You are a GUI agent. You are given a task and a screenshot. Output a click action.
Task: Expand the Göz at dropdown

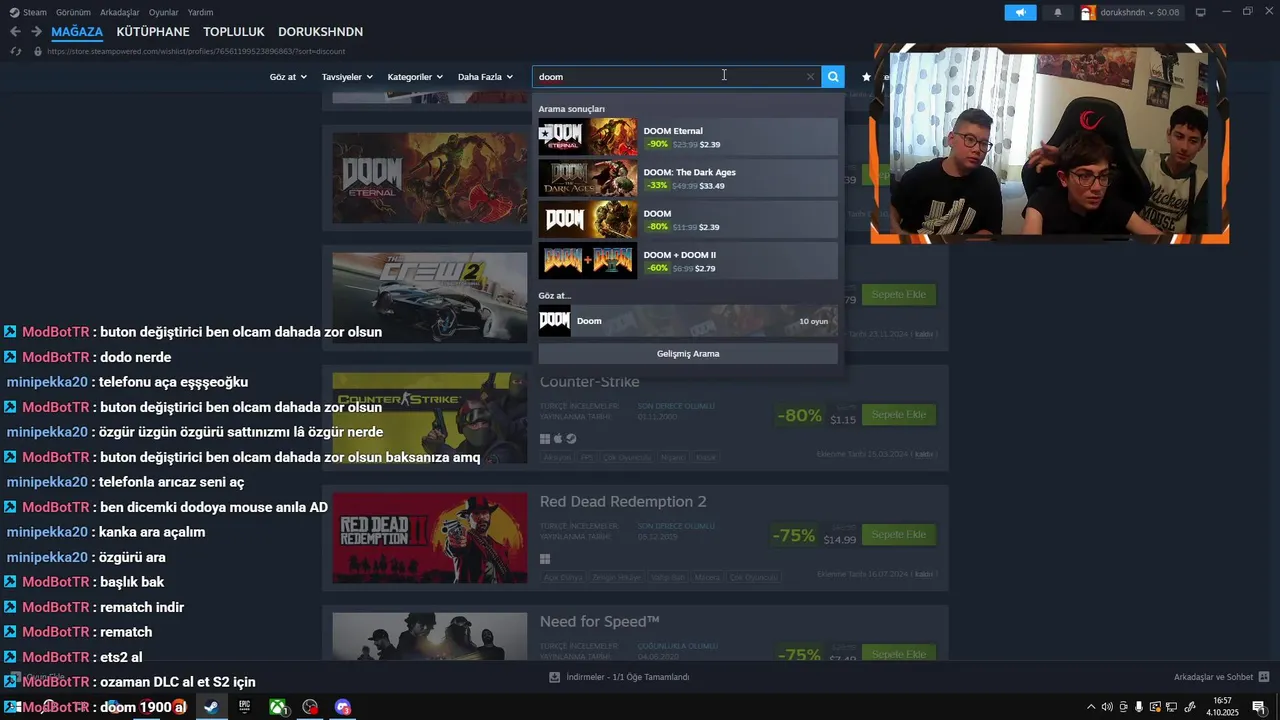tap(287, 77)
